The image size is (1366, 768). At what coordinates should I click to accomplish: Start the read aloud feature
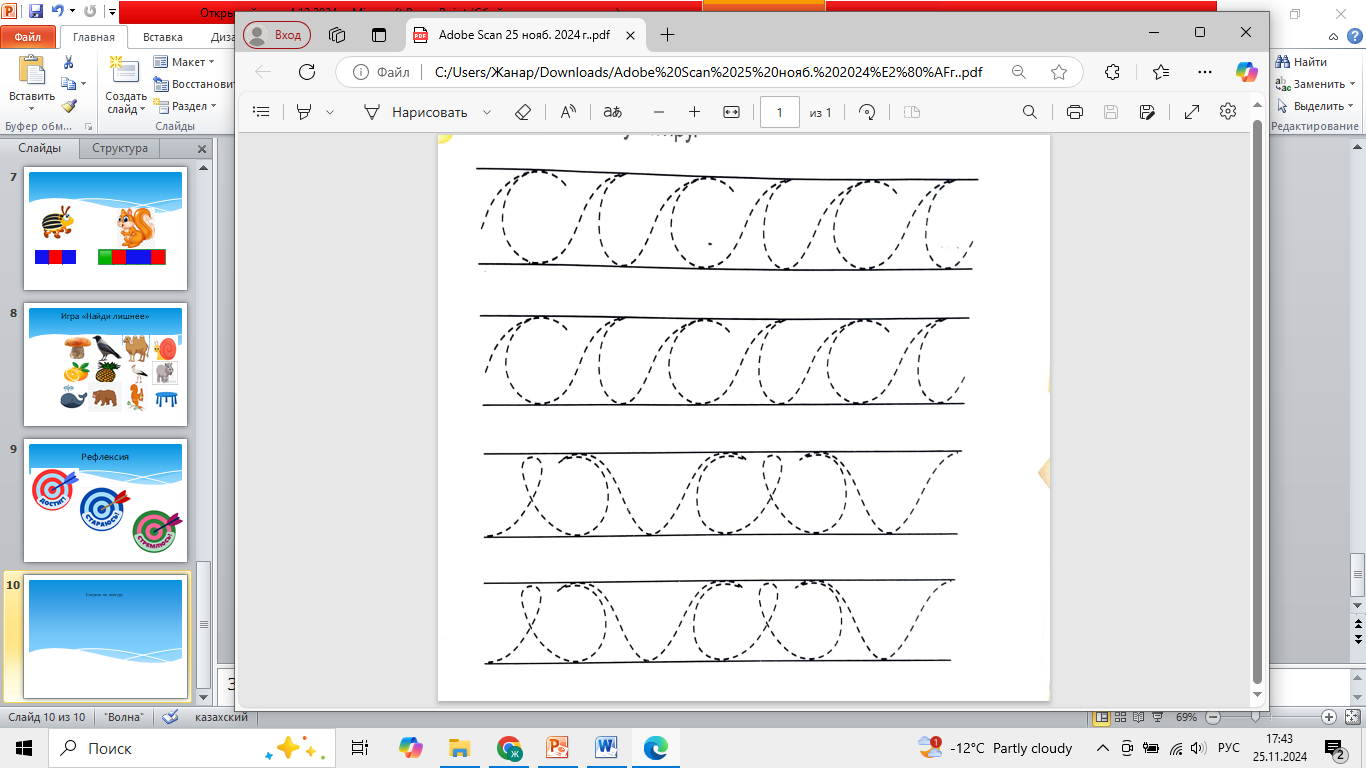tap(568, 112)
